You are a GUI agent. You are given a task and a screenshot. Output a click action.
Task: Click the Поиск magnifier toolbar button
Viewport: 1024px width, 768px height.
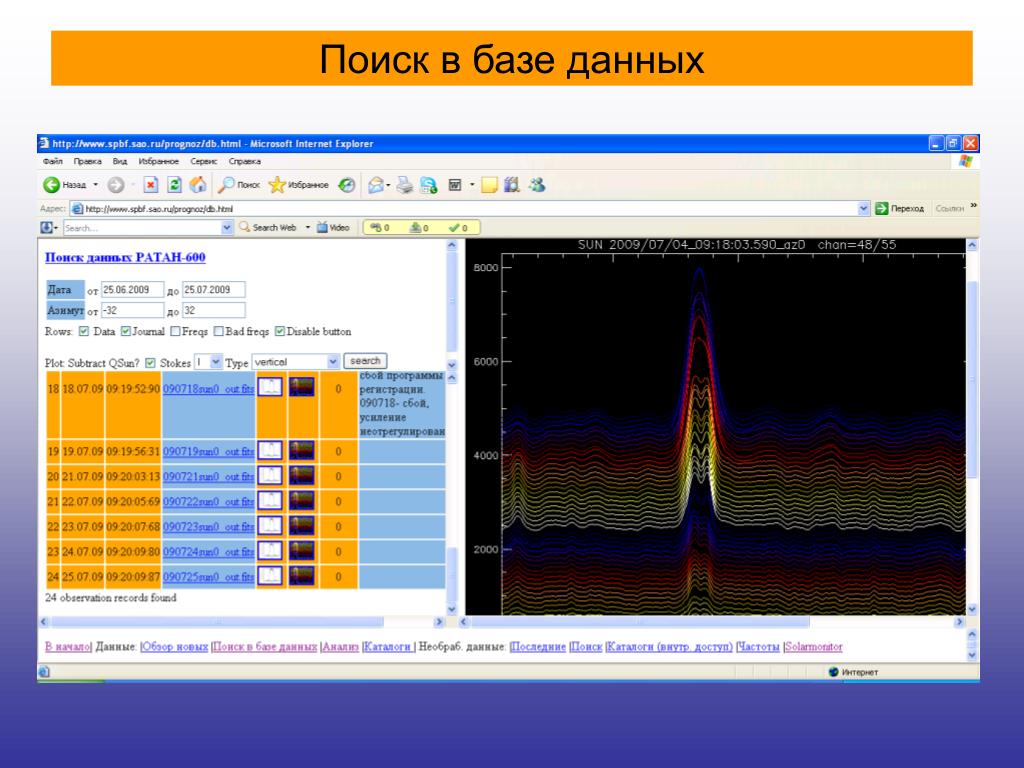239,185
